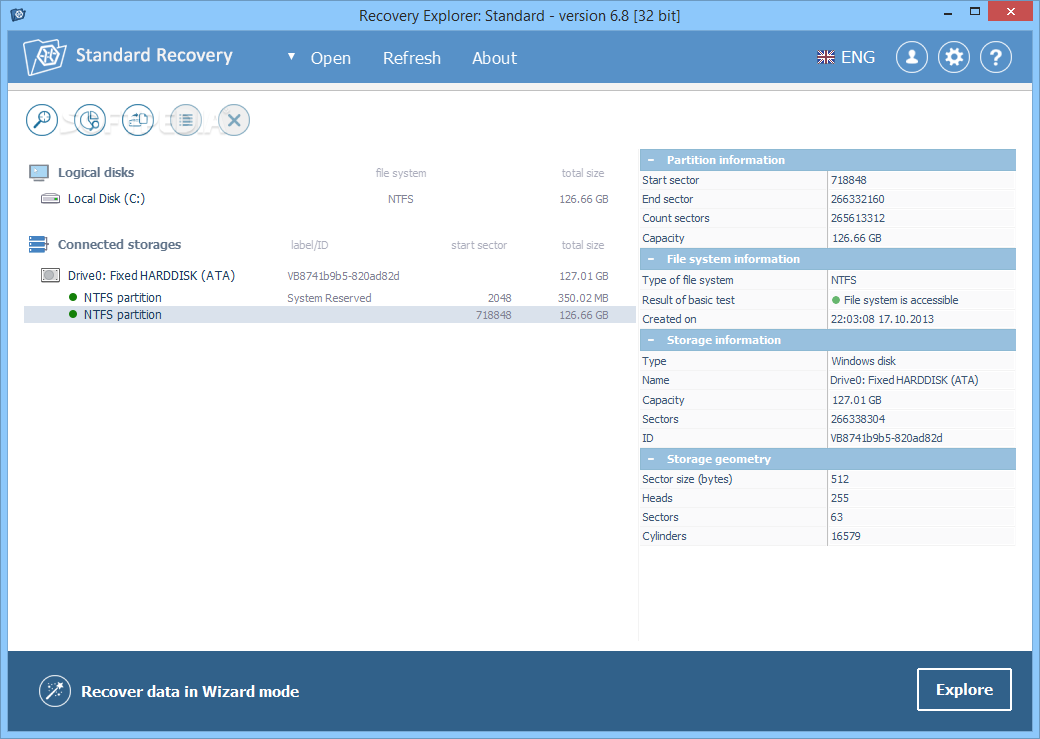Image resolution: width=1040 pixels, height=739 pixels.
Task: Open the user account icon
Action: pyautogui.click(x=911, y=57)
